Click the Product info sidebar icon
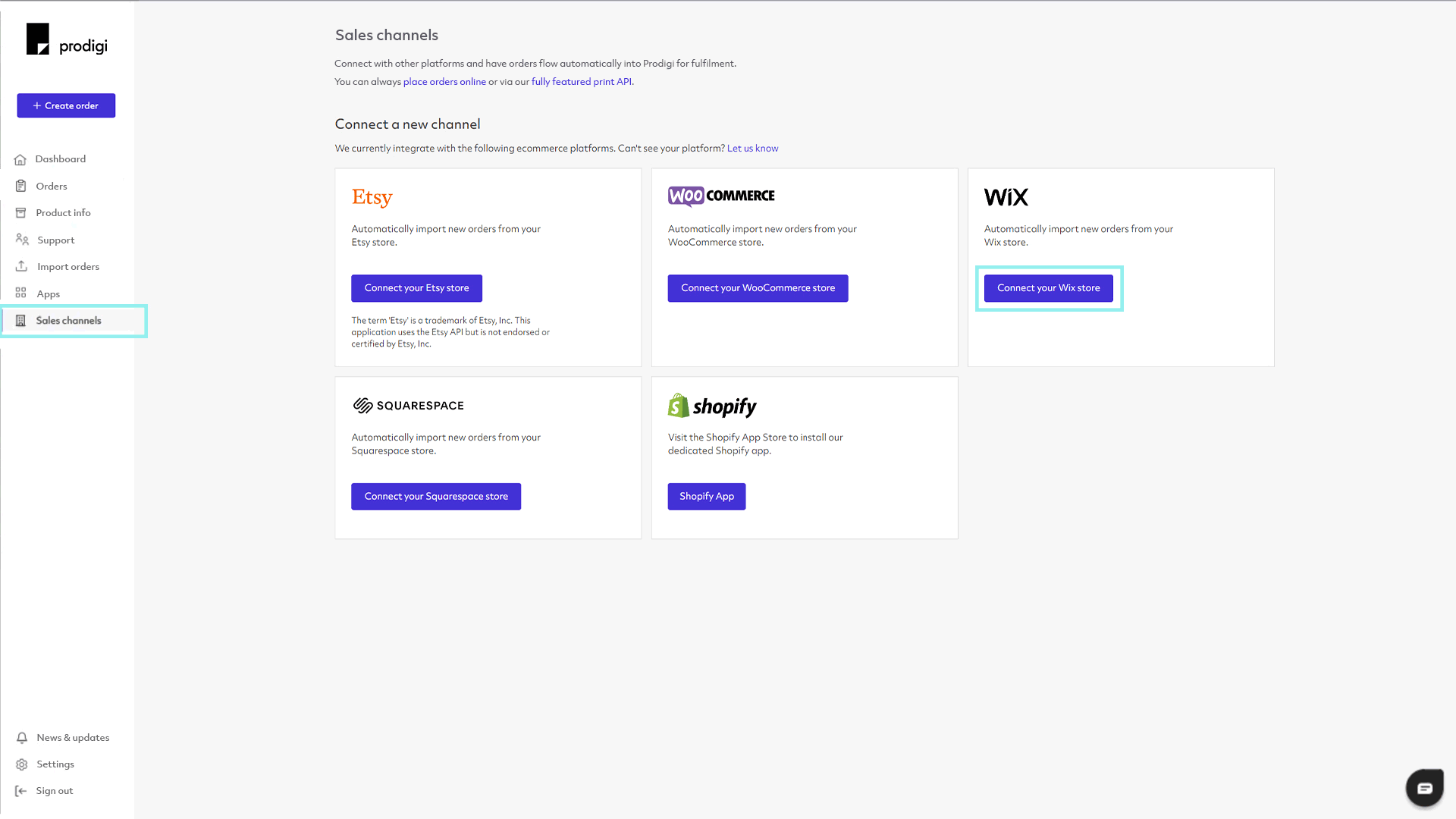The height and width of the screenshot is (819, 1456). coord(20,212)
